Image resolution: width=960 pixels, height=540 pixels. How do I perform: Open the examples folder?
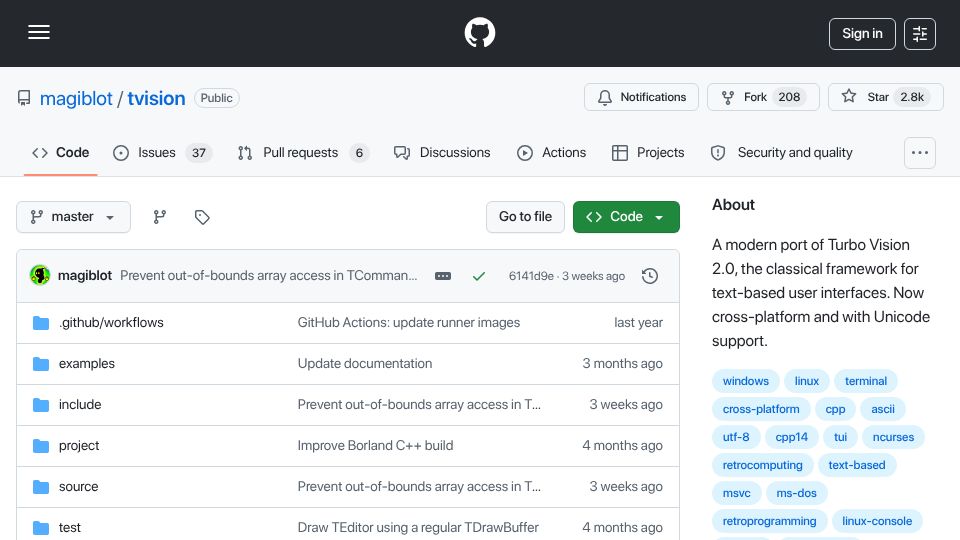coord(86,364)
